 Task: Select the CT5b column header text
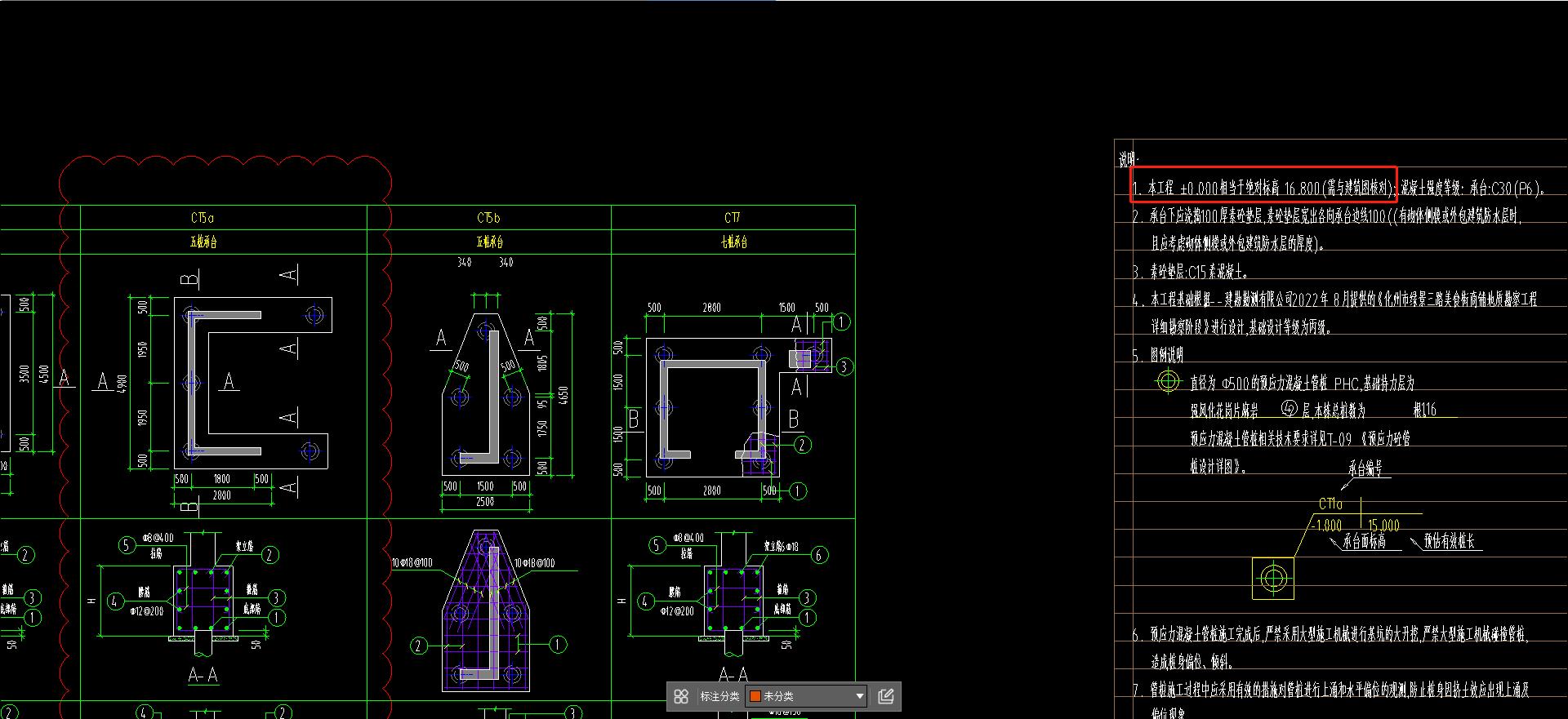(488, 218)
